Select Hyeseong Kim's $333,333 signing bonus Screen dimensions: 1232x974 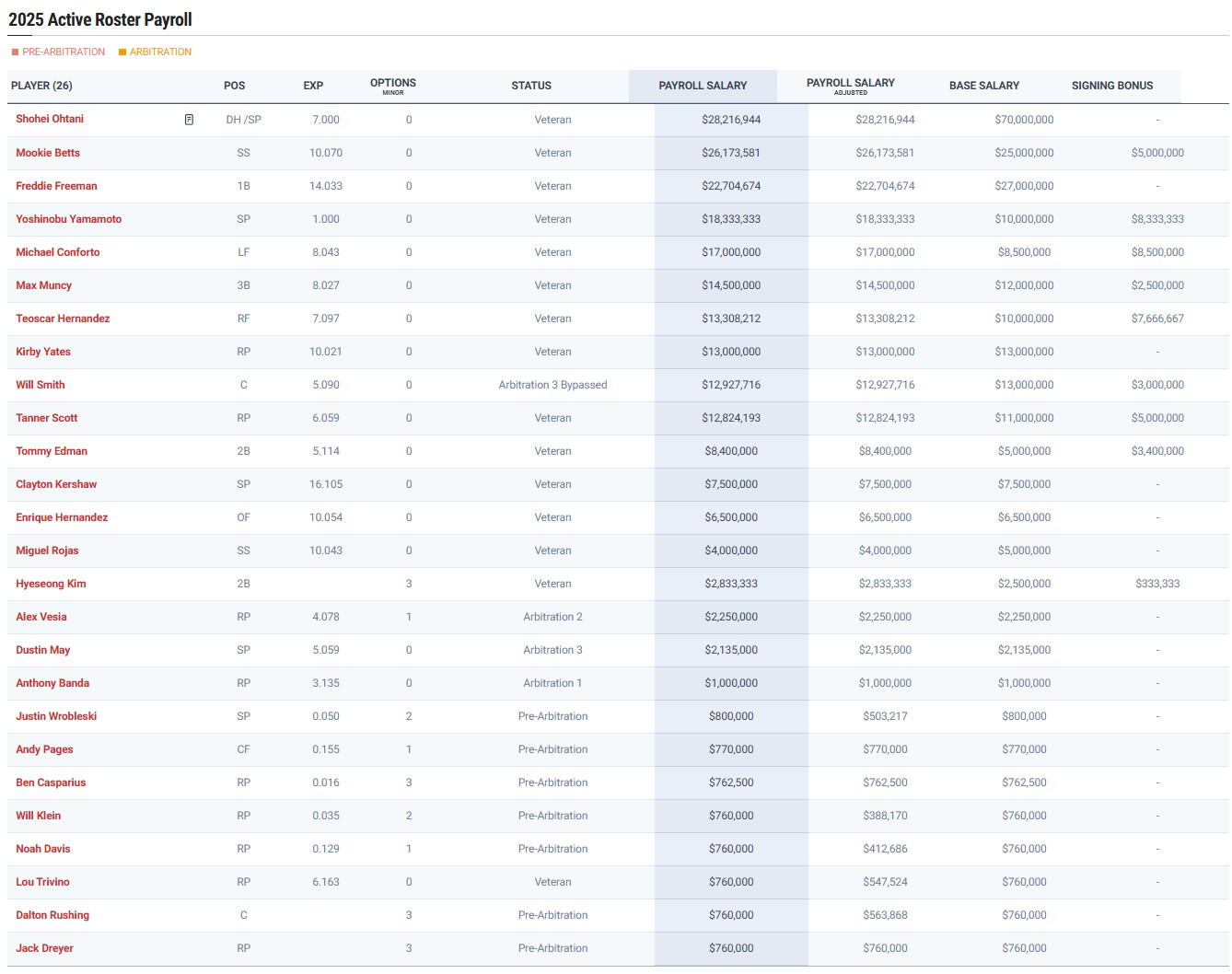1157,584
